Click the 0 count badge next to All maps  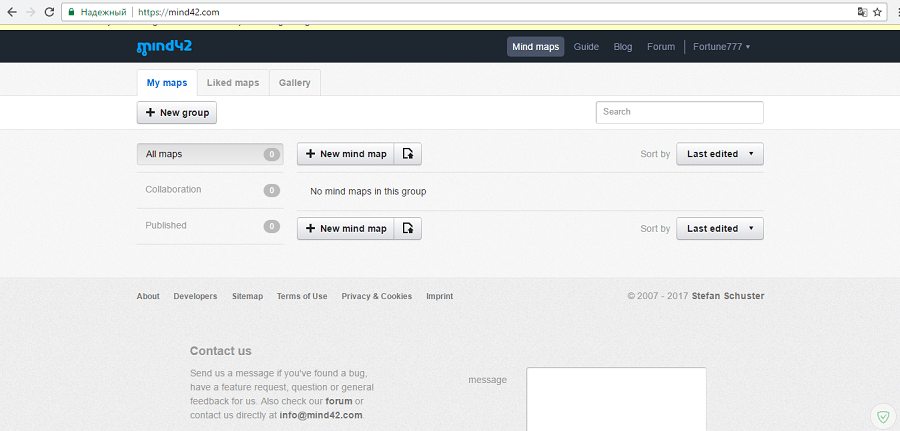272,154
